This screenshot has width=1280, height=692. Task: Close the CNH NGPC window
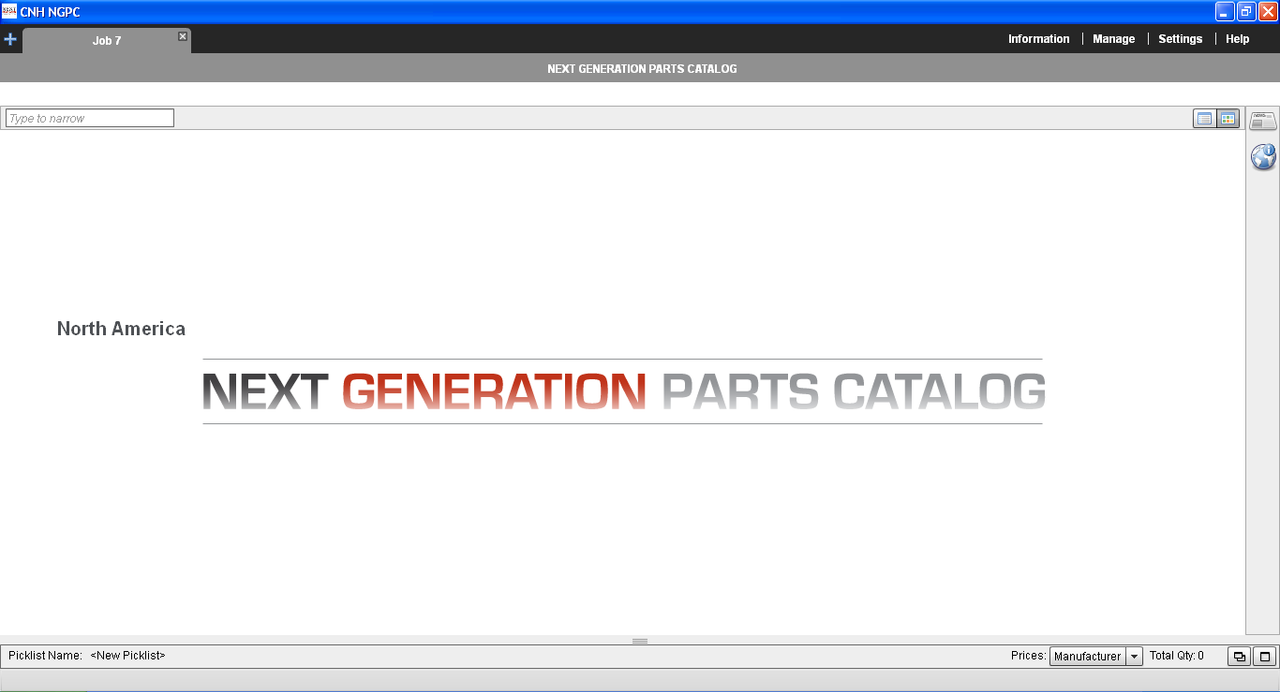pyautogui.click(x=1267, y=11)
